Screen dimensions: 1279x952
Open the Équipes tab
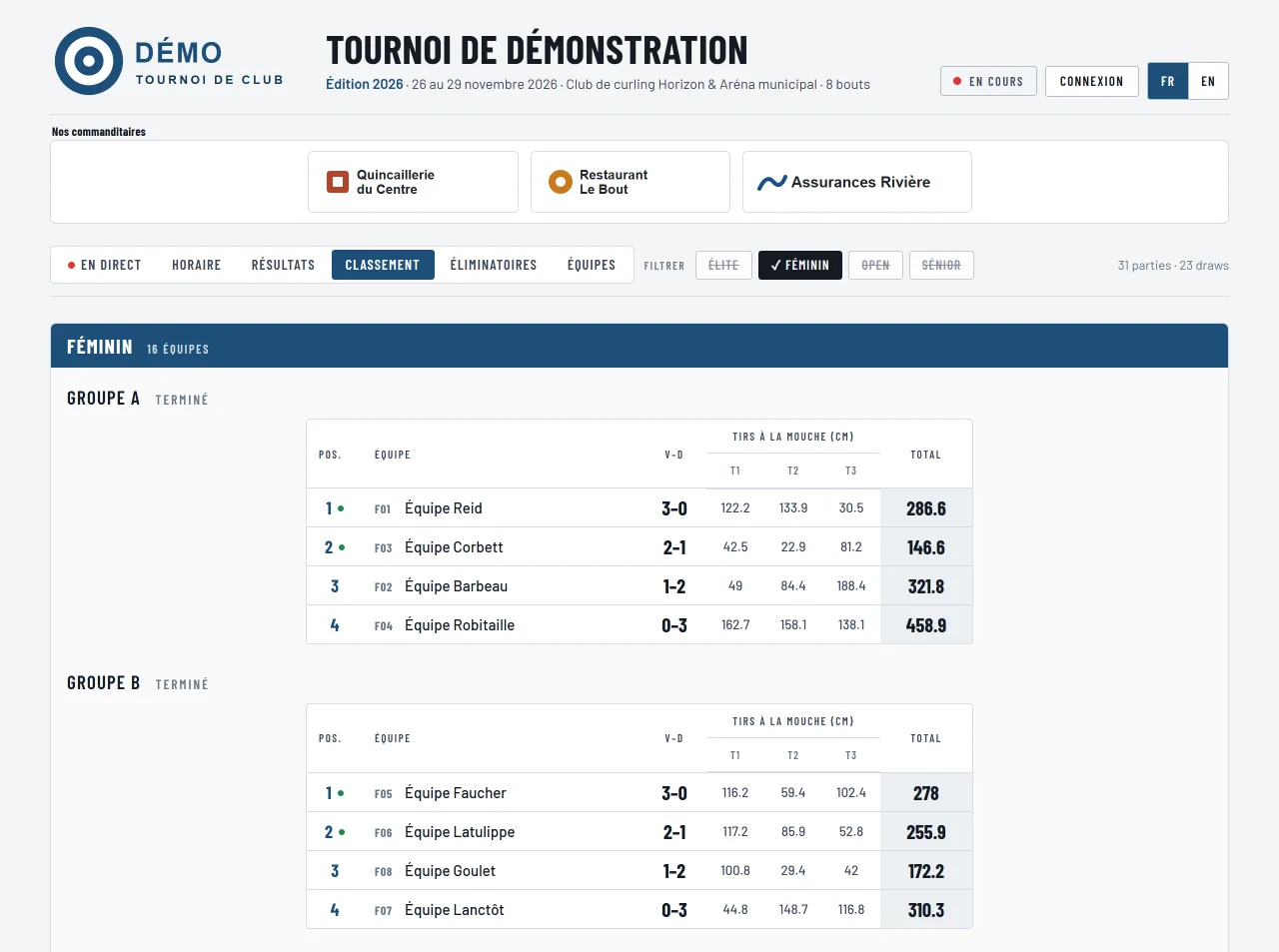pyautogui.click(x=592, y=265)
